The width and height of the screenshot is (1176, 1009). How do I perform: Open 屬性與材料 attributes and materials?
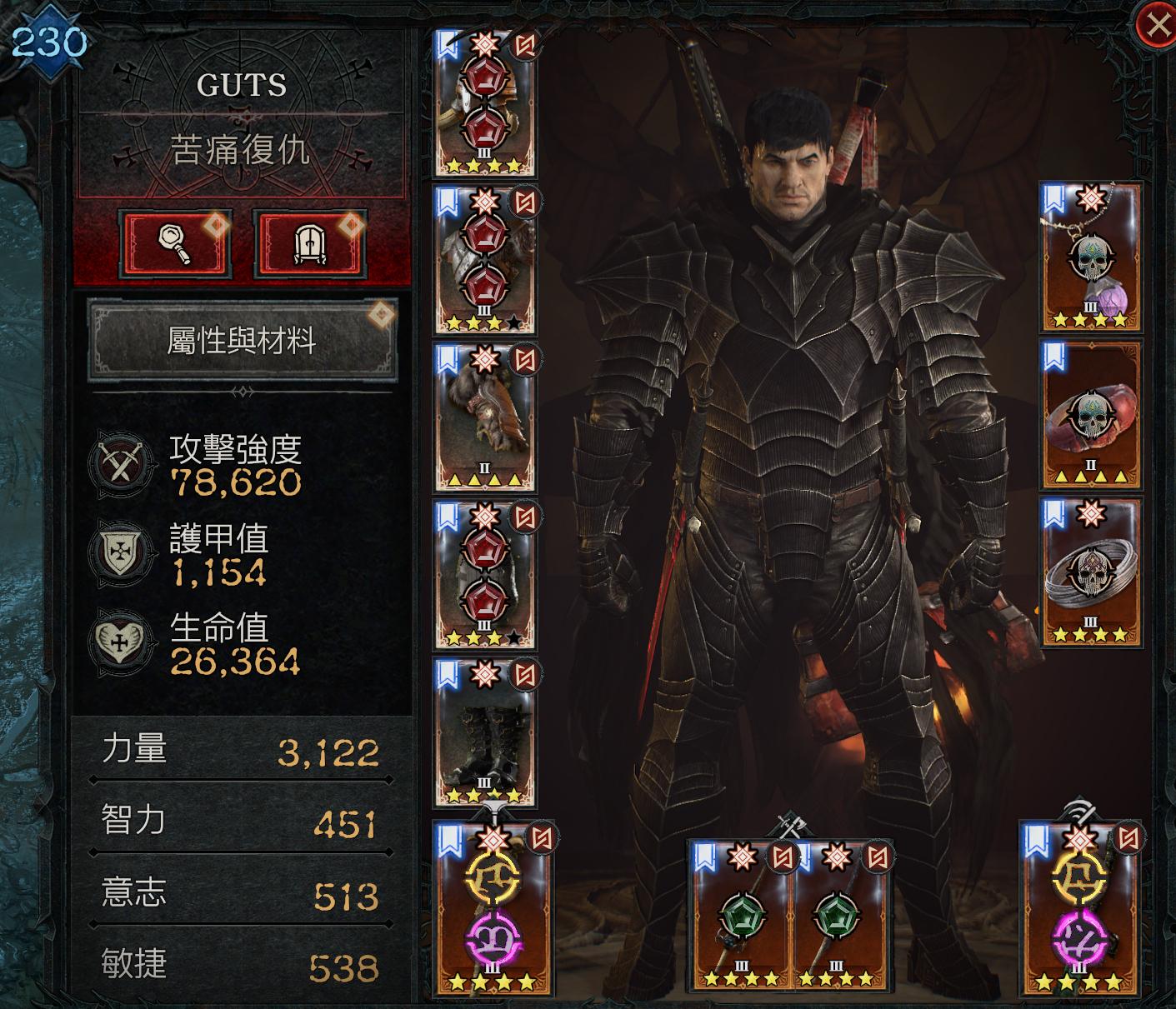[242, 341]
